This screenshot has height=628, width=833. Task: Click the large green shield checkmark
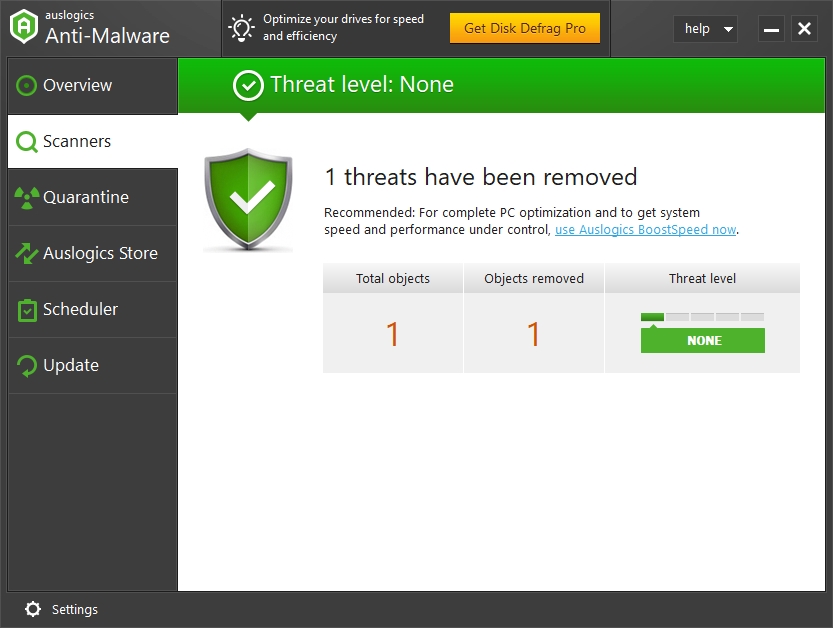point(248,199)
